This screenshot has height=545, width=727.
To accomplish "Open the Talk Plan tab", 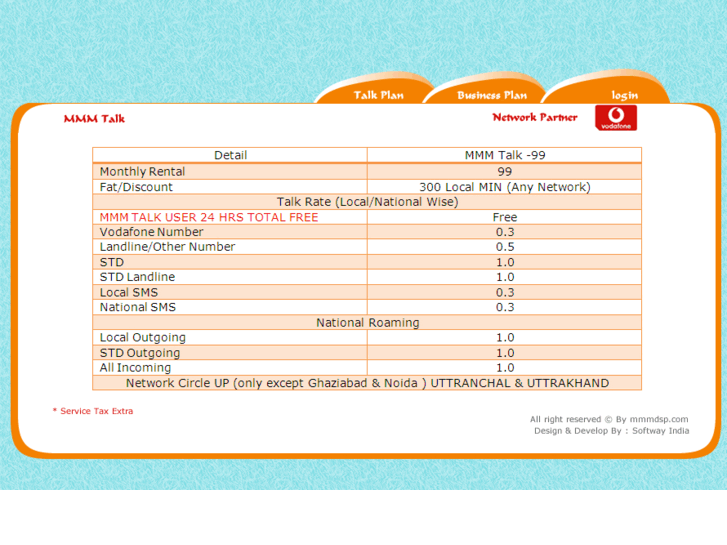I will point(378,95).
